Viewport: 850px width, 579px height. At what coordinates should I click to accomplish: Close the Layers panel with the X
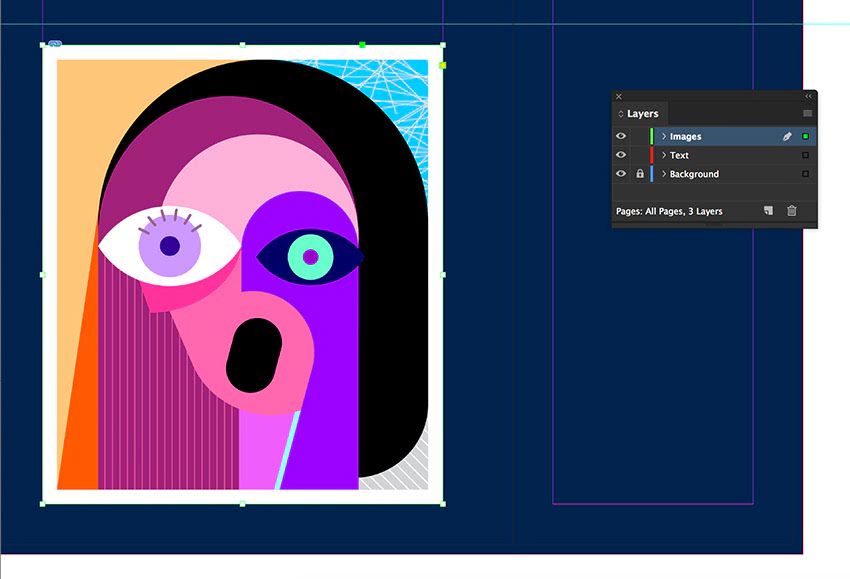point(619,97)
